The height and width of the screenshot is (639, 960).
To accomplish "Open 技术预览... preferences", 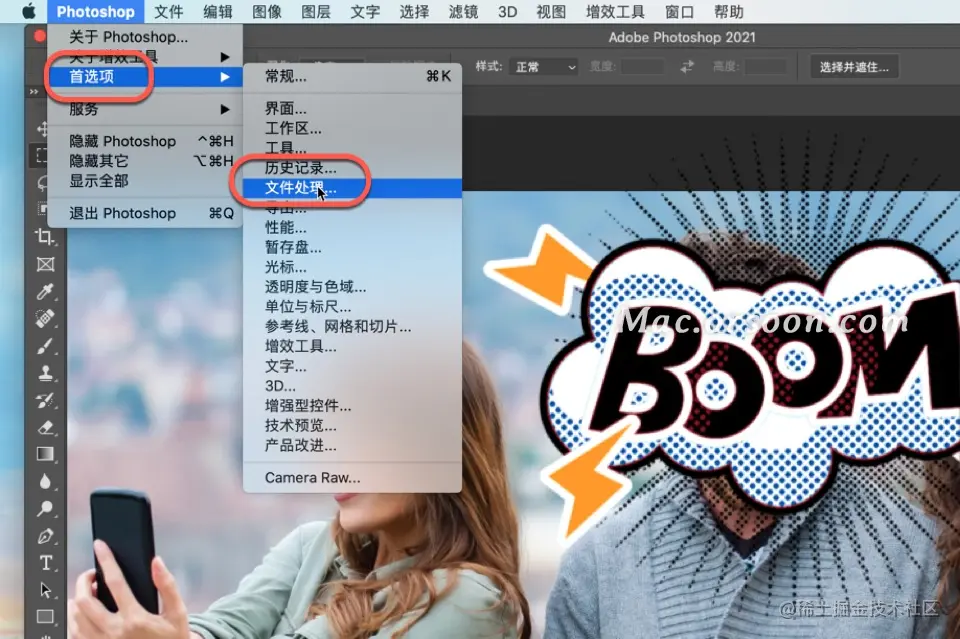I will (352, 425).
